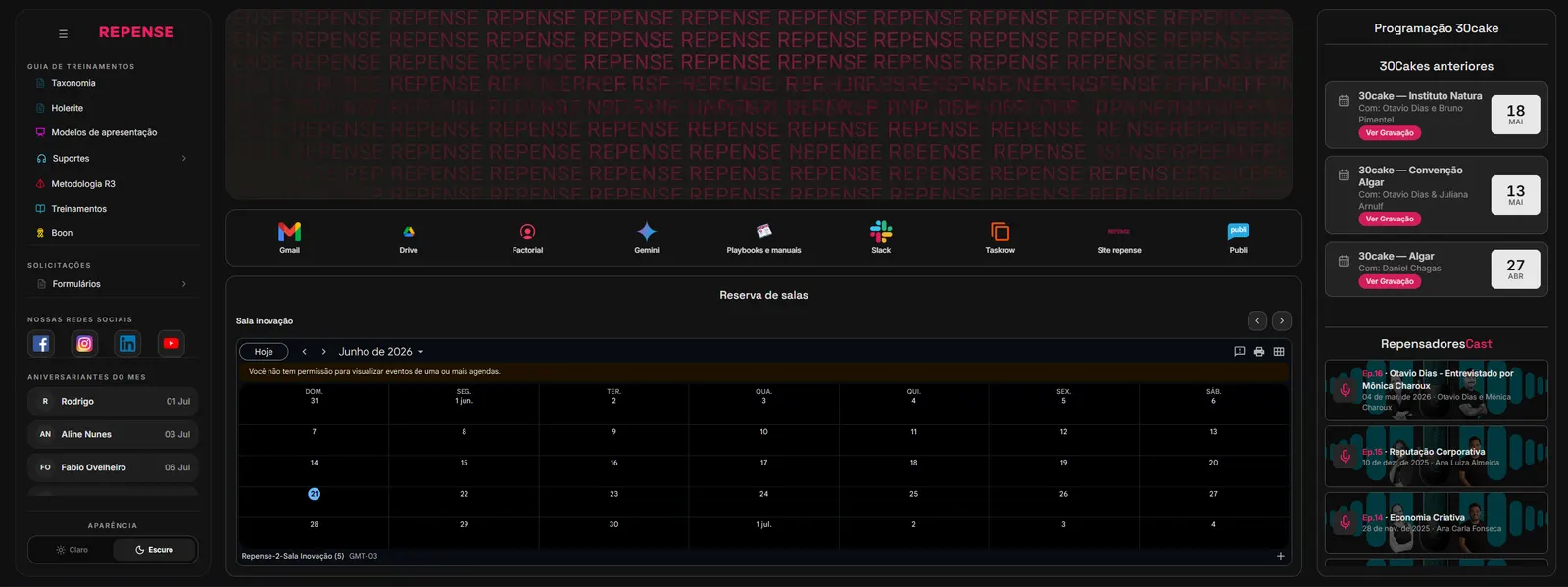This screenshot has height=587, width=1568.
Task: Expand the Formulários submenu chevron
Action: [x=183, y=284]
